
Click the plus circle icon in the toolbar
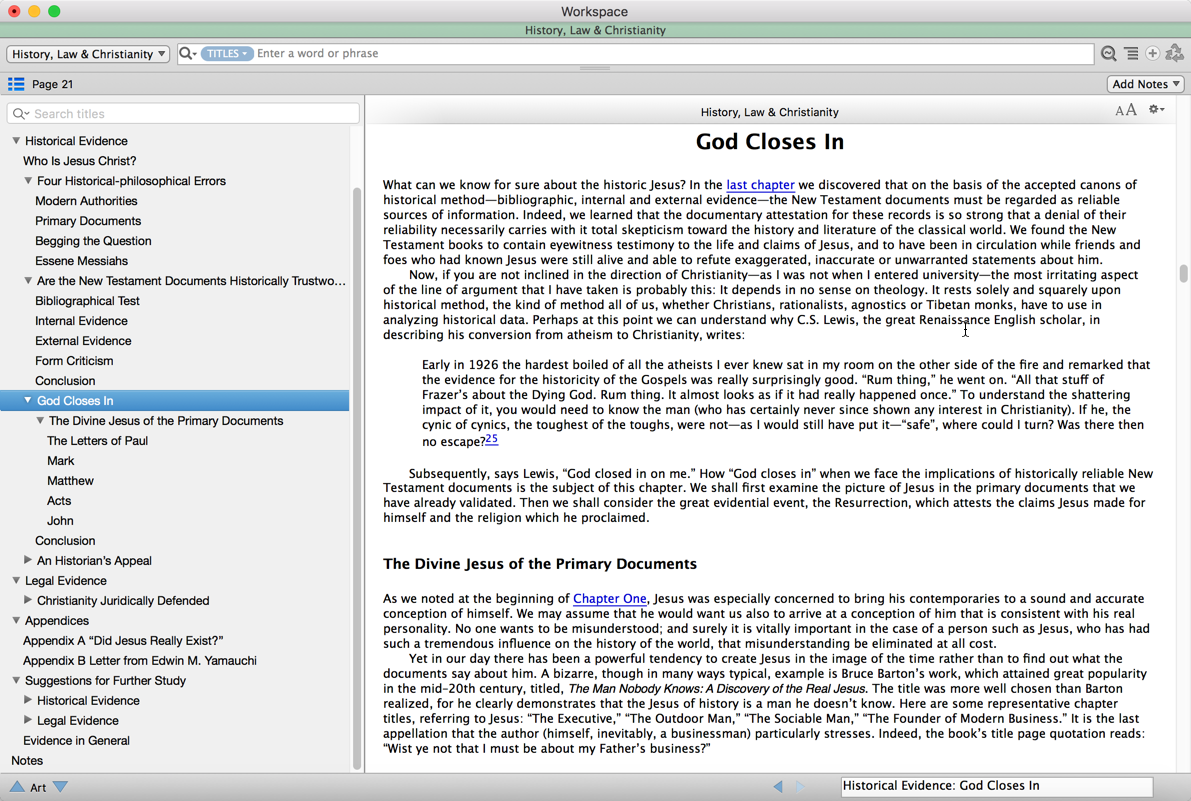click(x=1152, y=53)
